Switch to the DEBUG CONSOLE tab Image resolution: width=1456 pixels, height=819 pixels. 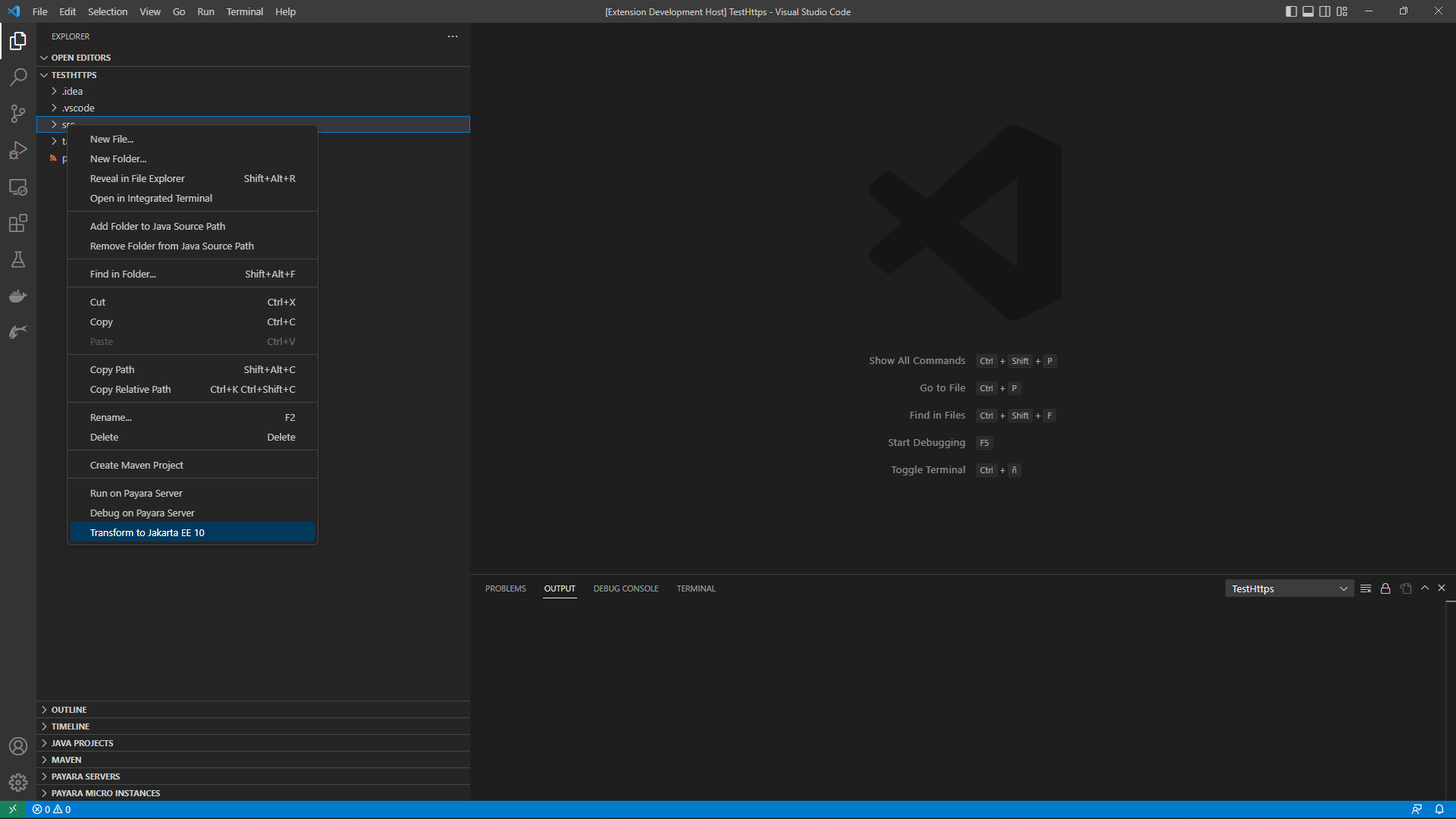[x=626, y=588]
